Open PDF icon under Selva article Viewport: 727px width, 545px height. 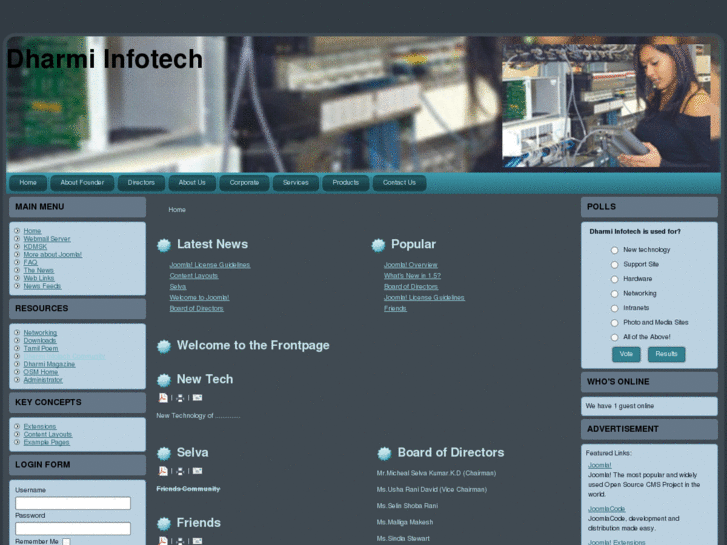163,471
